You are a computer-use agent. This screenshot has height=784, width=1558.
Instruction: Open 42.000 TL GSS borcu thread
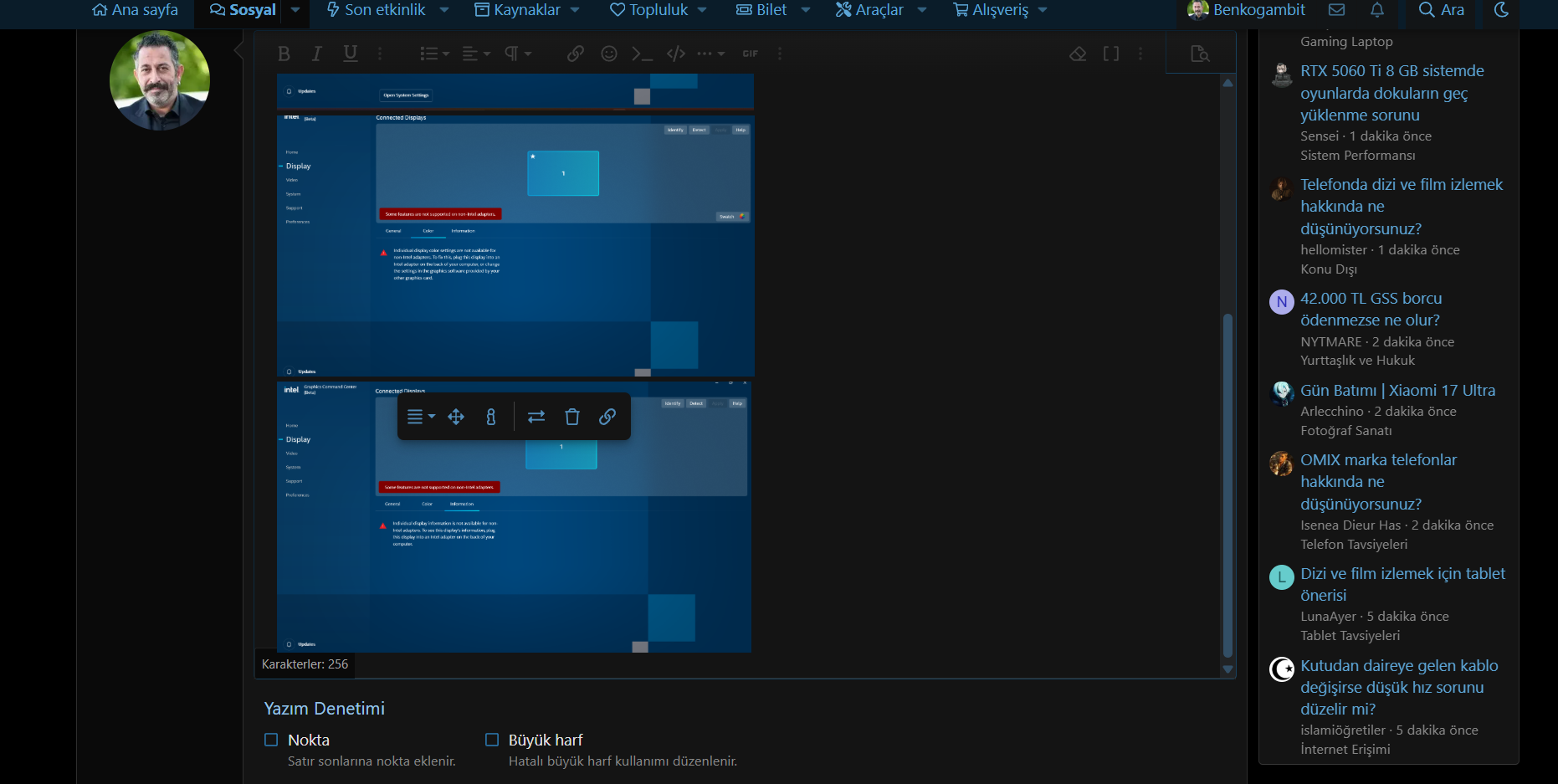pyautogui.click(x=1371, y=310)
